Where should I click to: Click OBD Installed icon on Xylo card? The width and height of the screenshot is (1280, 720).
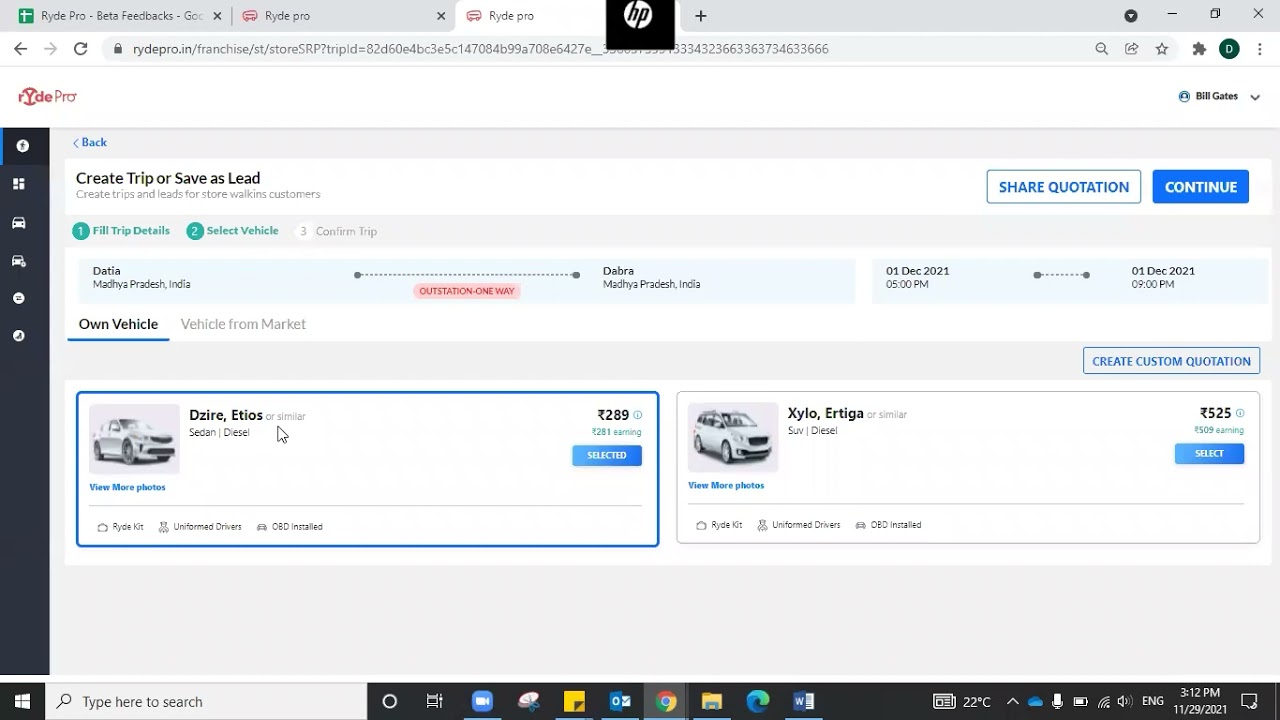pos(861,525)
